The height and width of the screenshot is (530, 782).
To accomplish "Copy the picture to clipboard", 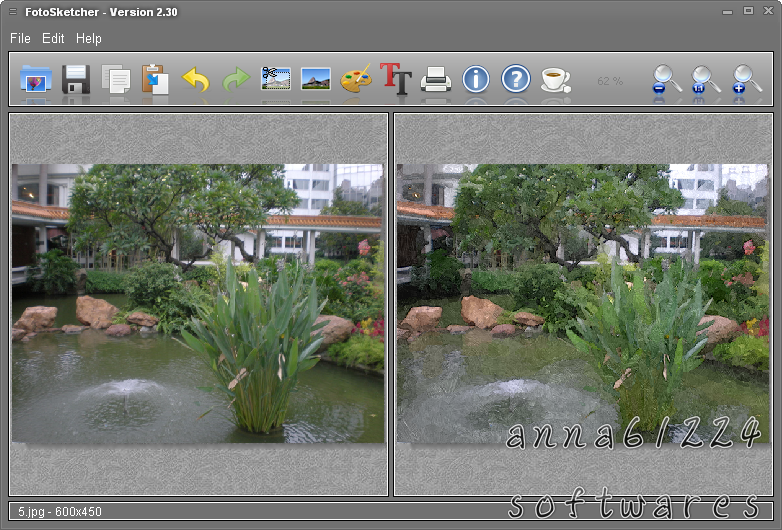I will 116,79.
